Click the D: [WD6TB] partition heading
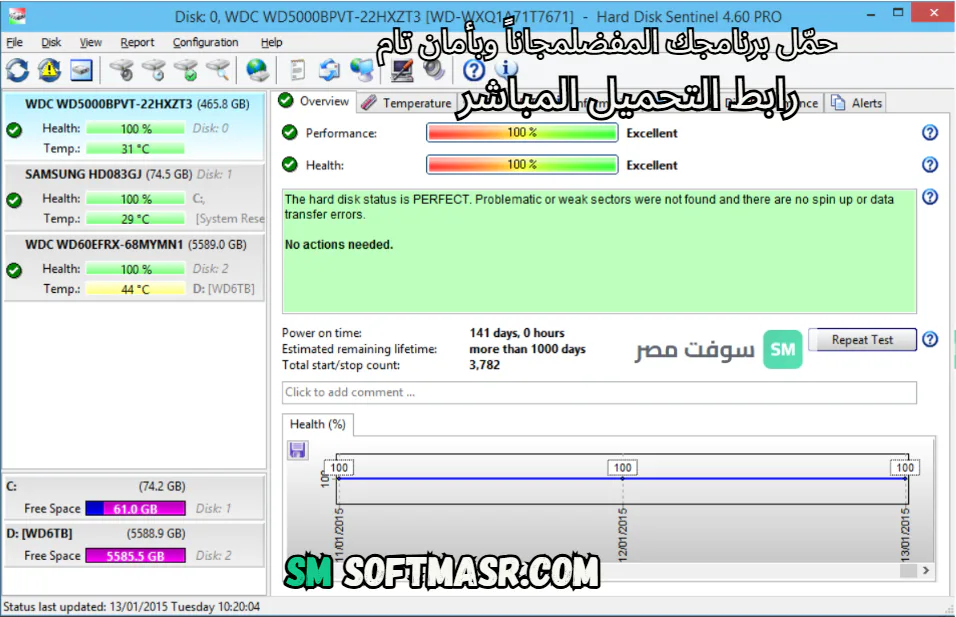 point(39,533)
